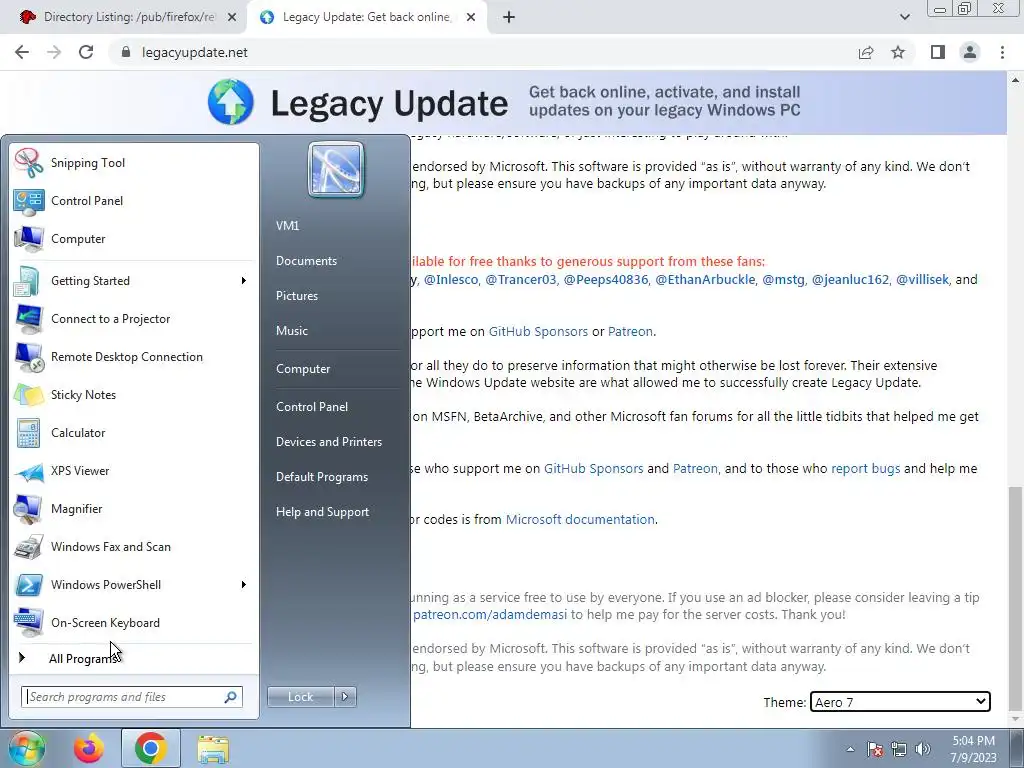1024x768 pixels.
Task: Click the Search programs and files box
Action: (x=132, y=697)
